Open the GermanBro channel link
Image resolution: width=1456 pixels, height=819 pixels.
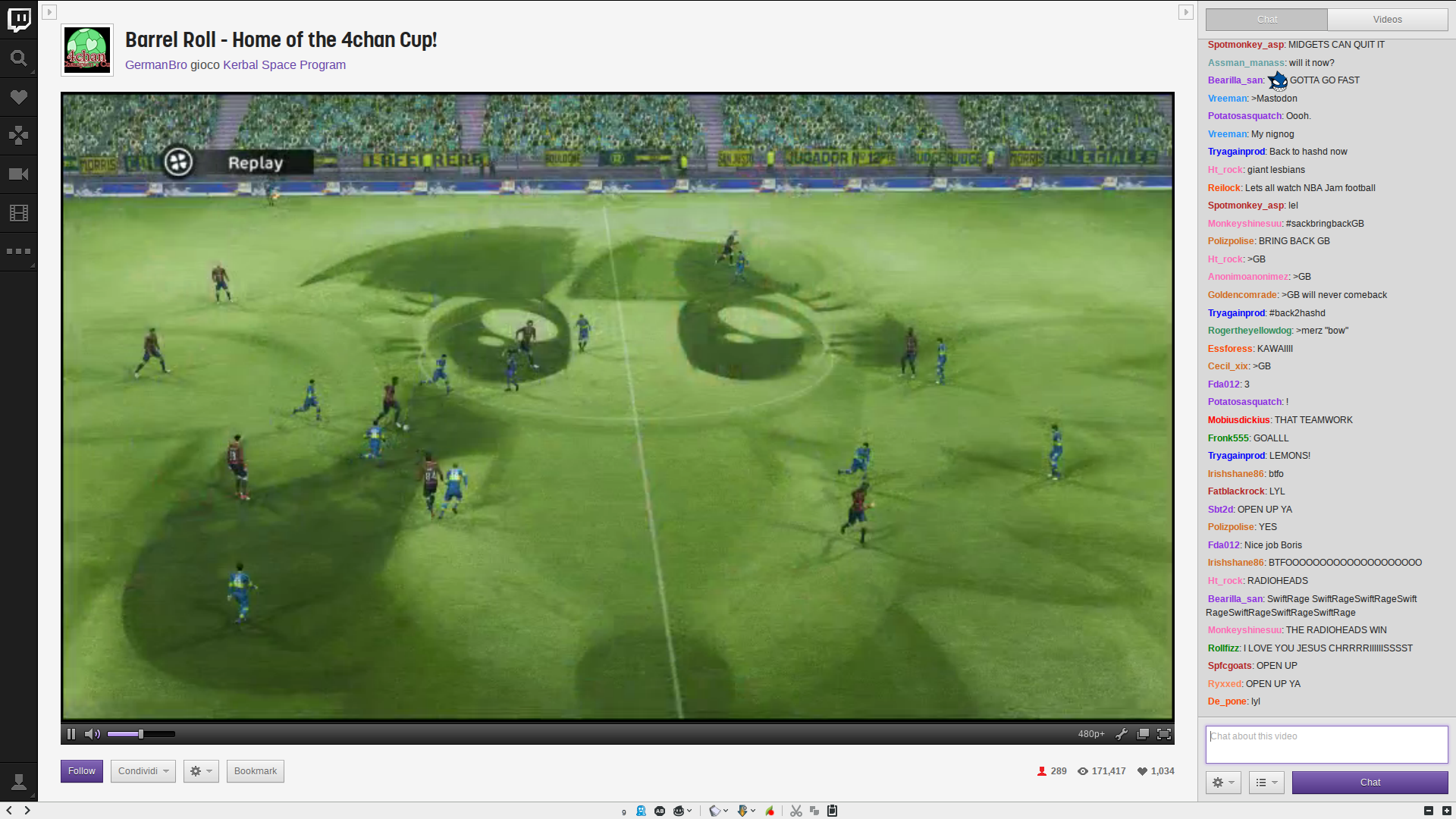pyautogui.click(x=156, y=65)
